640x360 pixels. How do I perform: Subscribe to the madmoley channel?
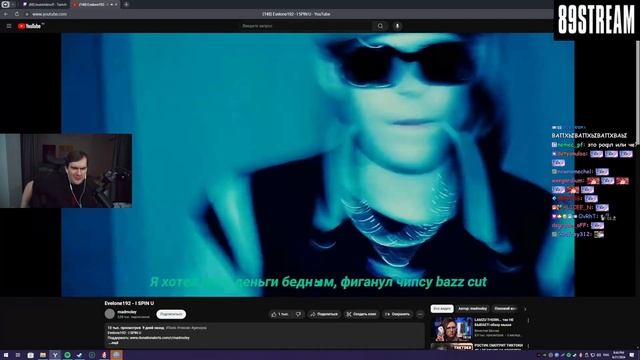[171, 314]
